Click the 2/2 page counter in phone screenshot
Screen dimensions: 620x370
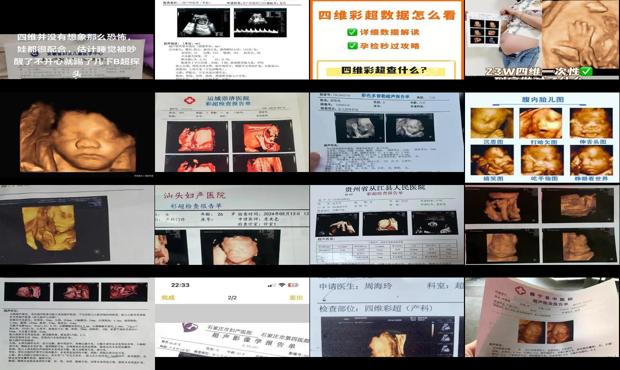point(232,298)
